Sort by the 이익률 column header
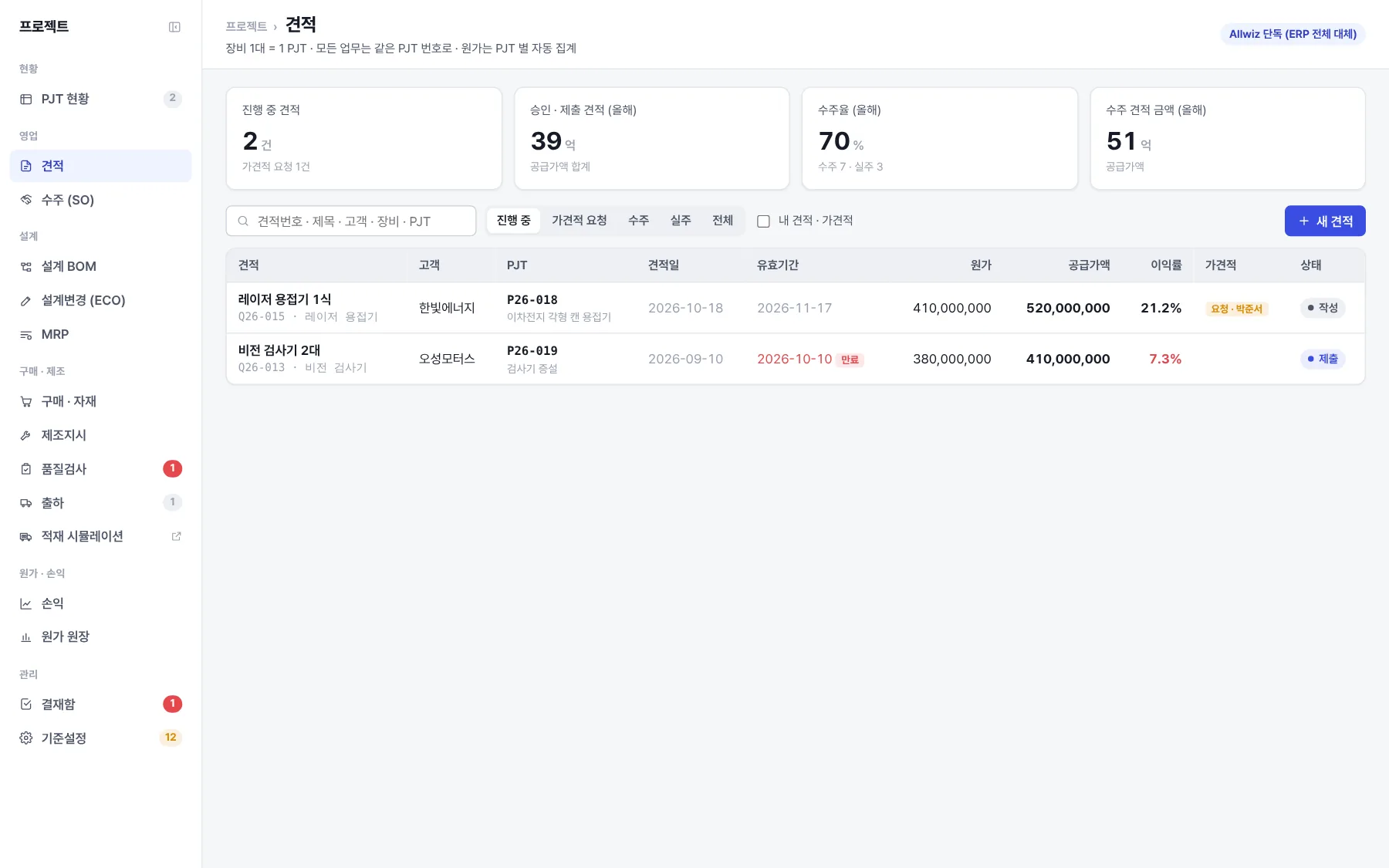This screenshot has height=868, width=1389. pyautogui.click(x=1166, y=265)
